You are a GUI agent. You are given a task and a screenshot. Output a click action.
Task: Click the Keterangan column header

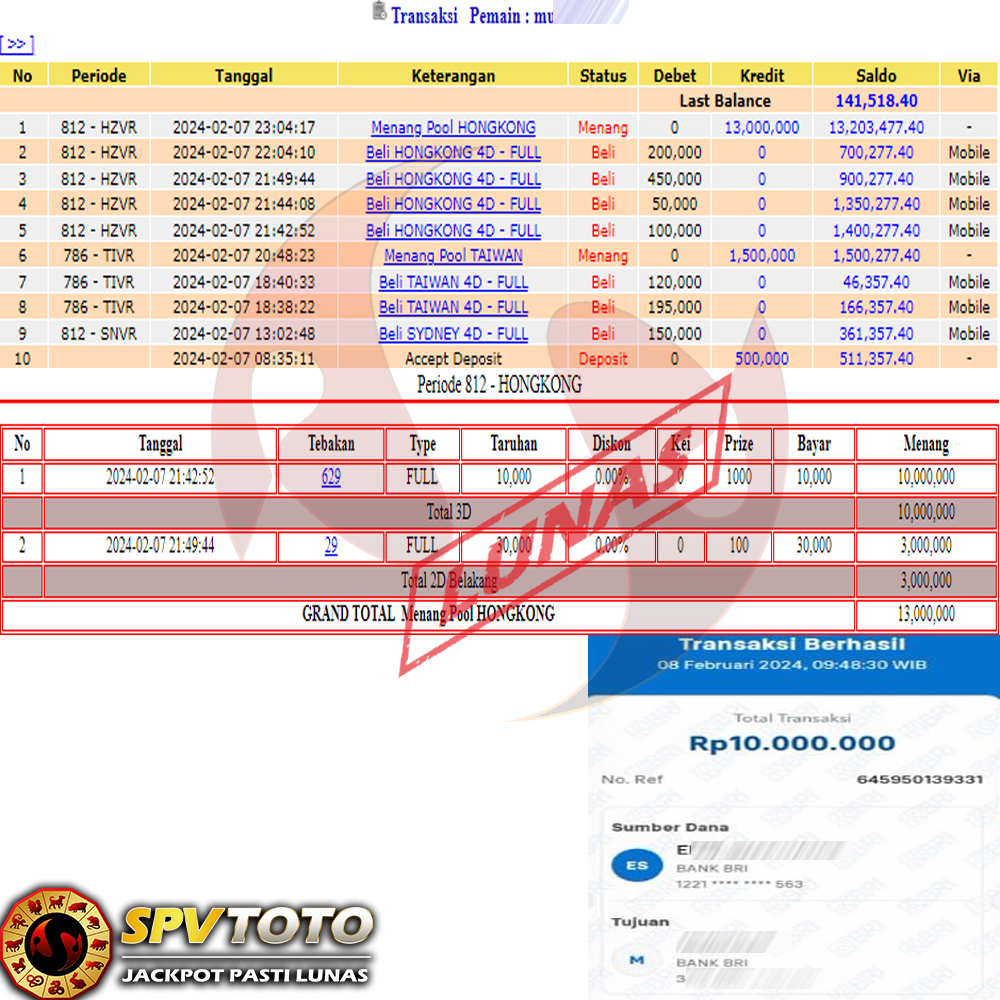pyautogui.click(x=453, y=75)
